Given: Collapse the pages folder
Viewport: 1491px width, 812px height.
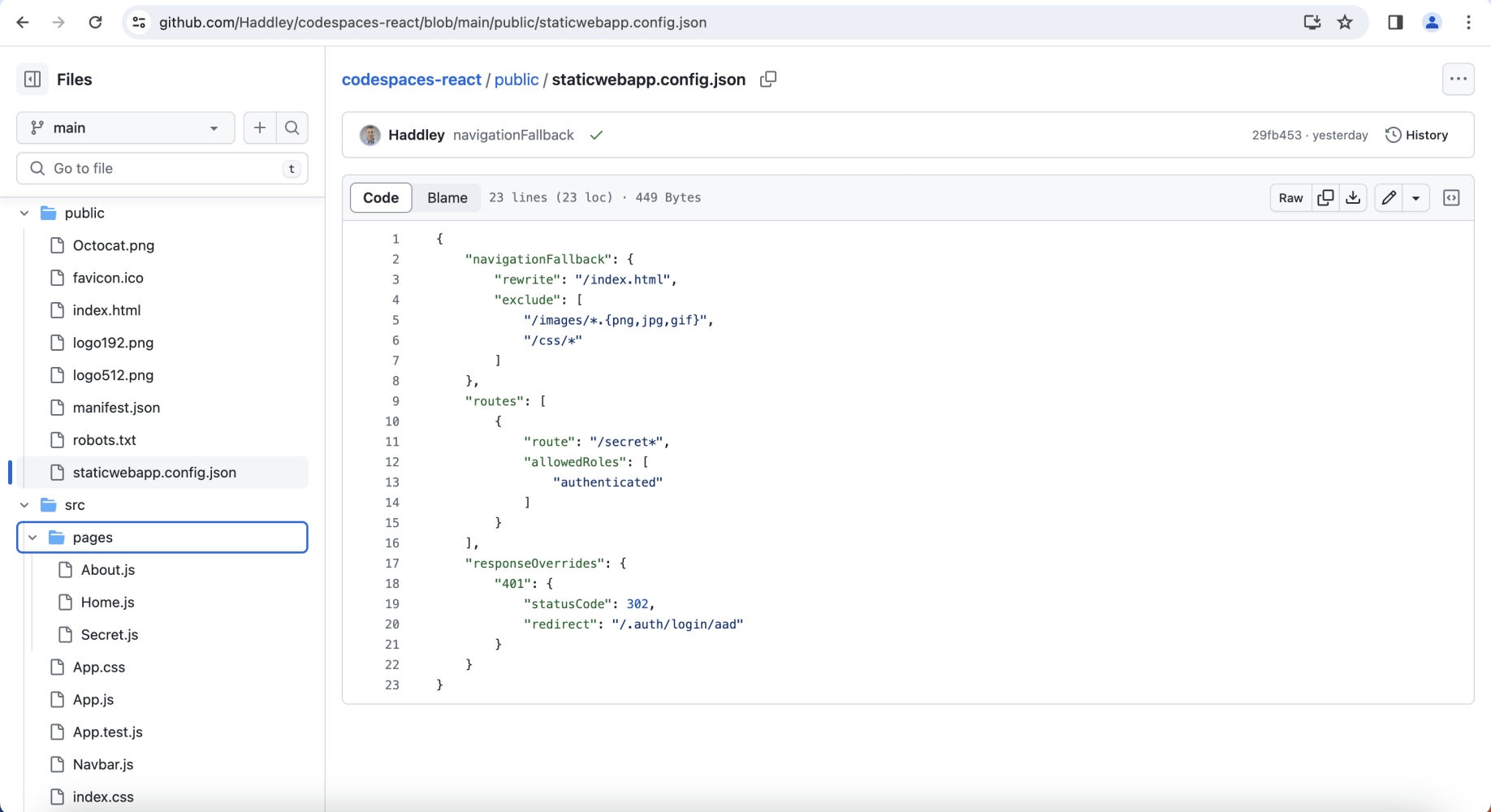Looking at the screenshot, I should (x=32, y=538).
